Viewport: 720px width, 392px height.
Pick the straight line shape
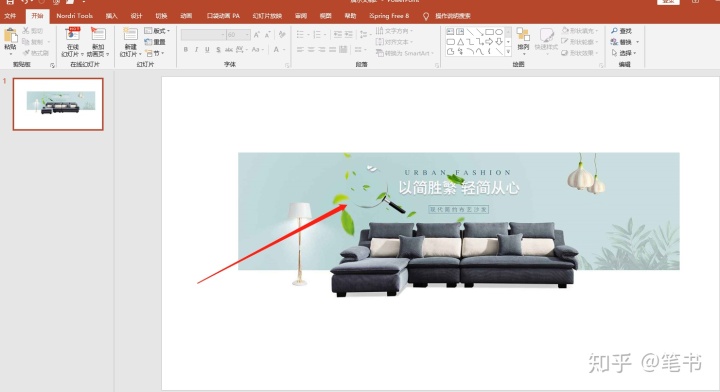coord(470,32)
